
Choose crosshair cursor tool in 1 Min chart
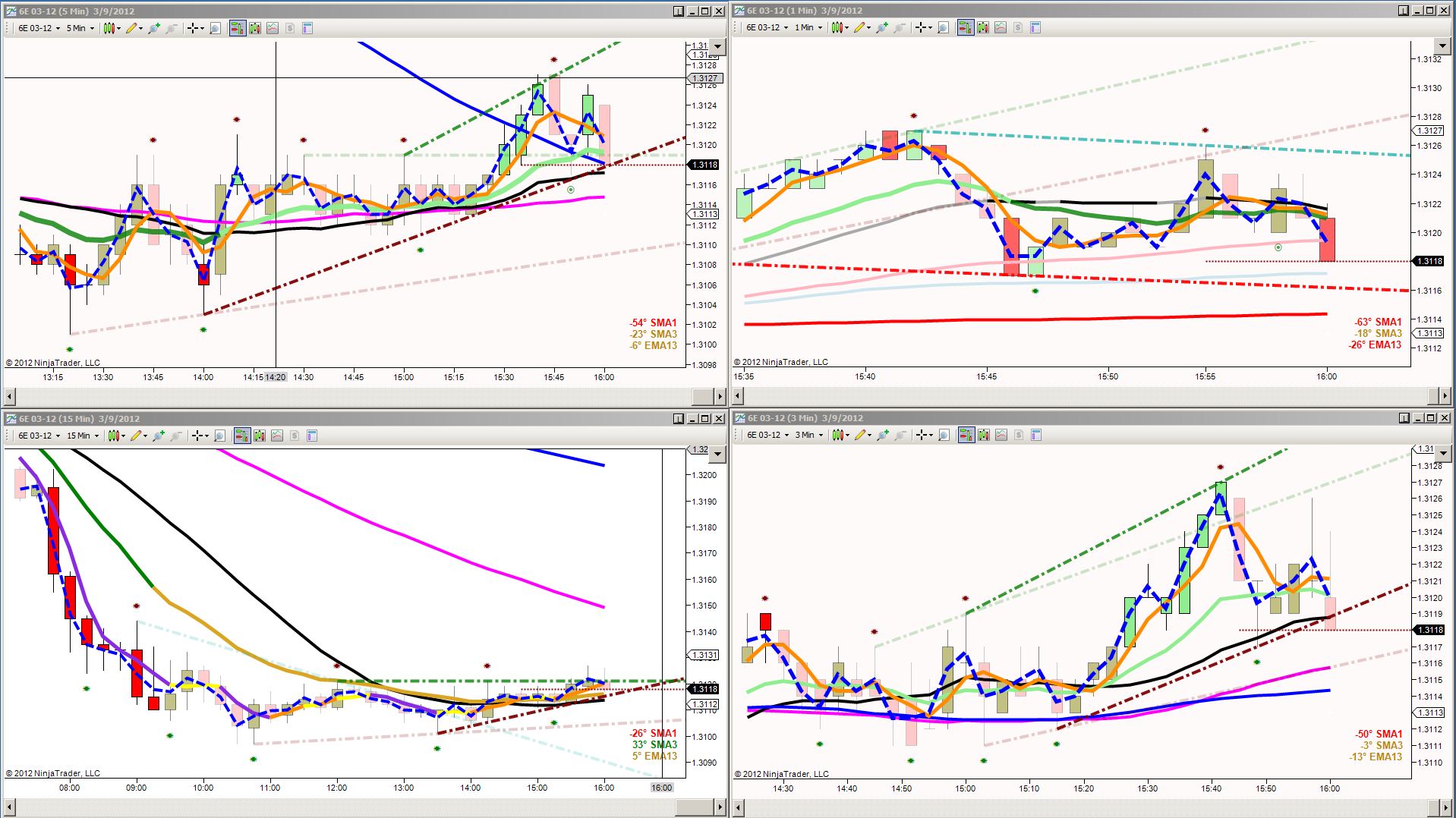point(922,27)
